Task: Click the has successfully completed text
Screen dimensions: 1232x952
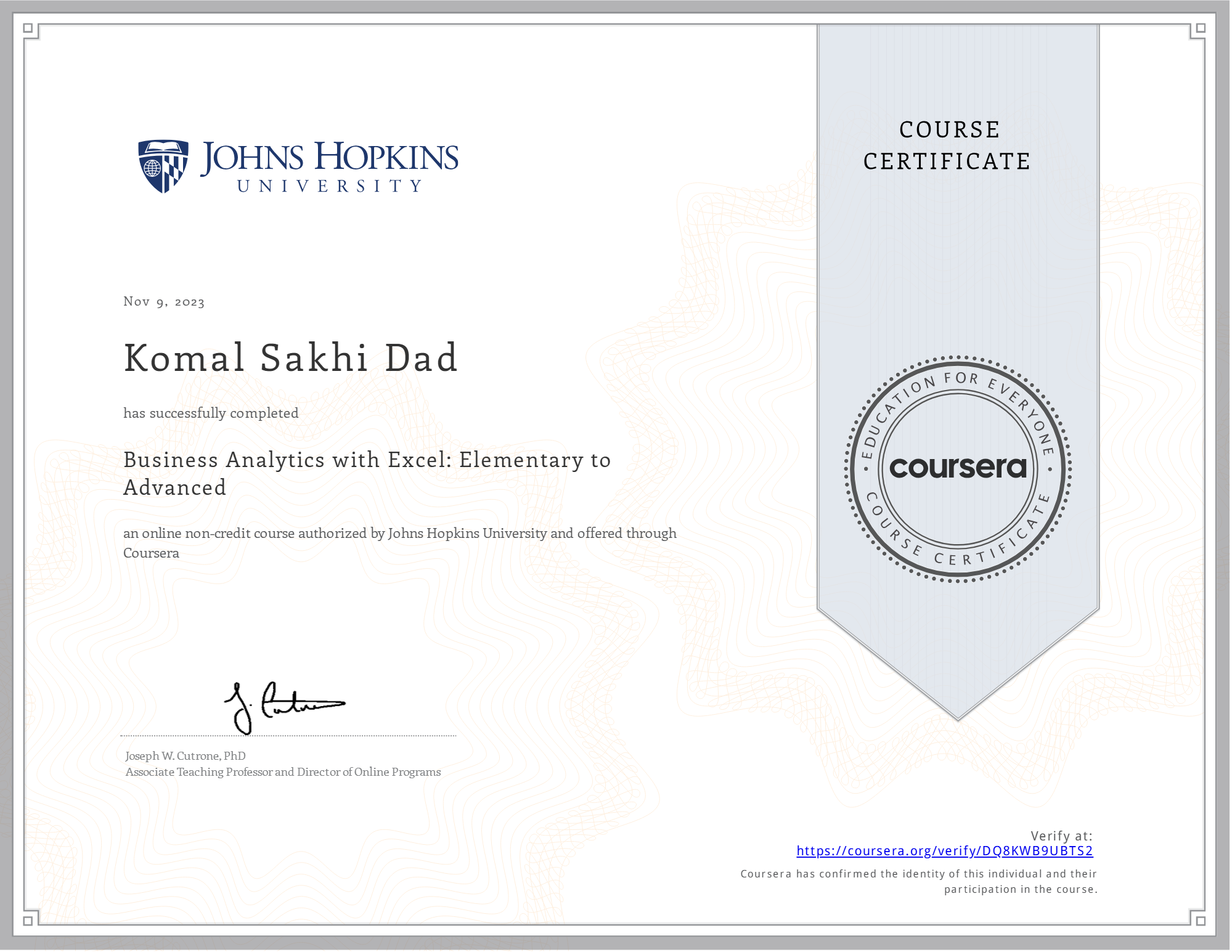Action: click(x=210, y=413)
